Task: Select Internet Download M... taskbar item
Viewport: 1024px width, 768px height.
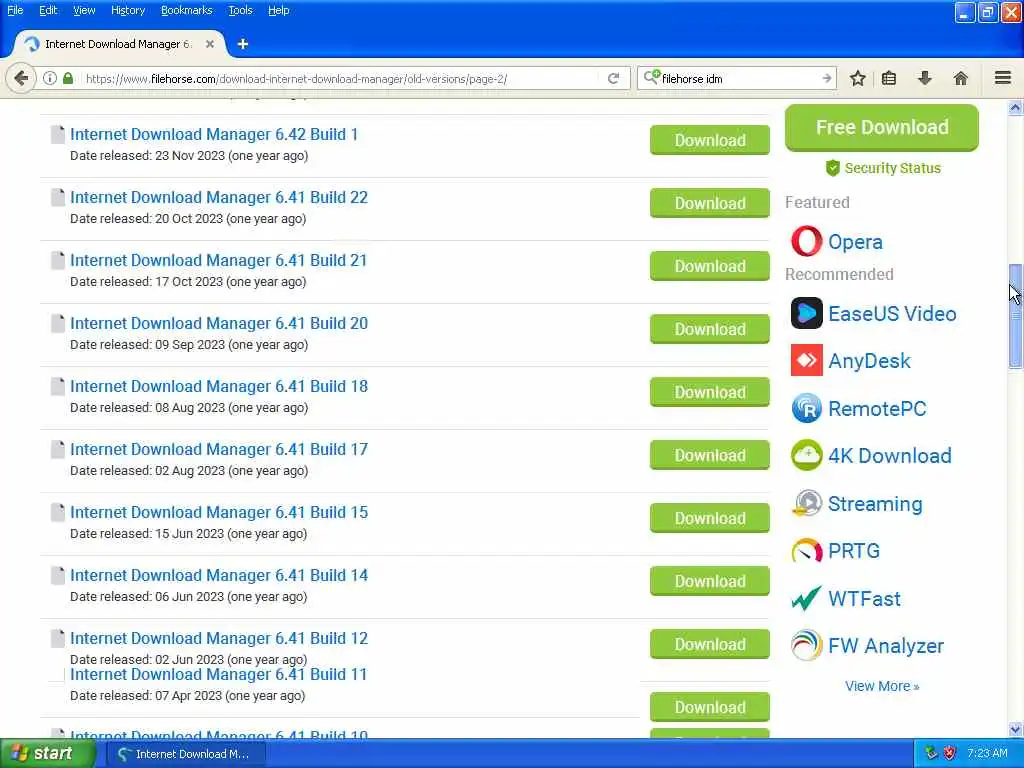Action: (186, 754)
